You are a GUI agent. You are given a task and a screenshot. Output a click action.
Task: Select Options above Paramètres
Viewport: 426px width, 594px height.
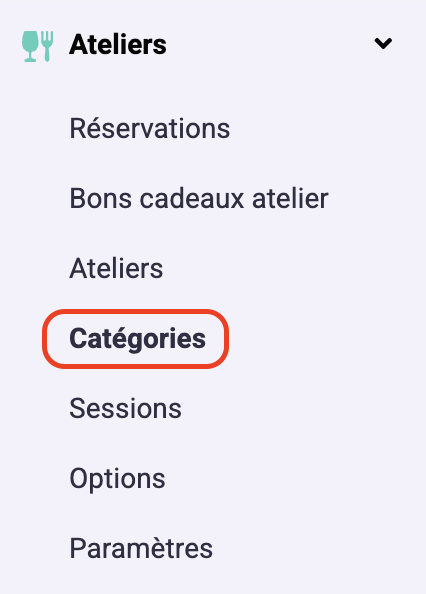tap(117, 479)
